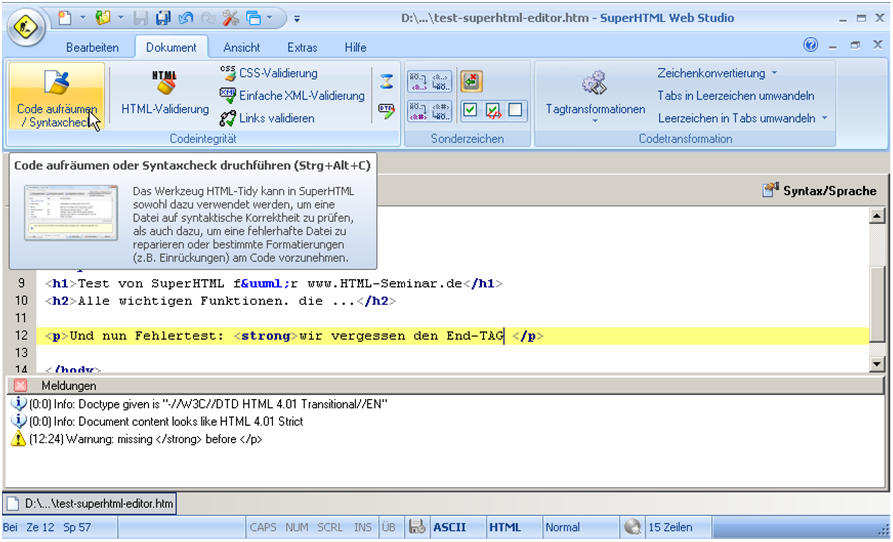Click Links validieren
This screenshot has width=893, height=542.
(x=267, y=118)
